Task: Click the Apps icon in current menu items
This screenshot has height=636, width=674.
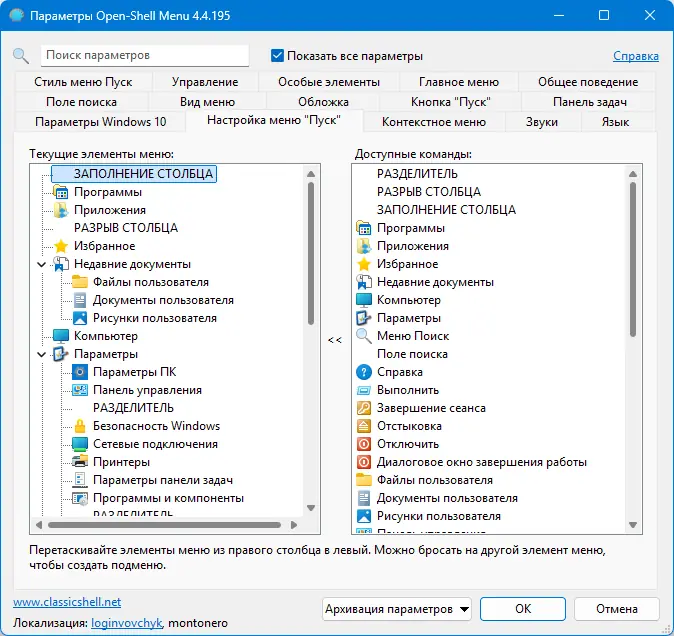Action: [61, 210]
